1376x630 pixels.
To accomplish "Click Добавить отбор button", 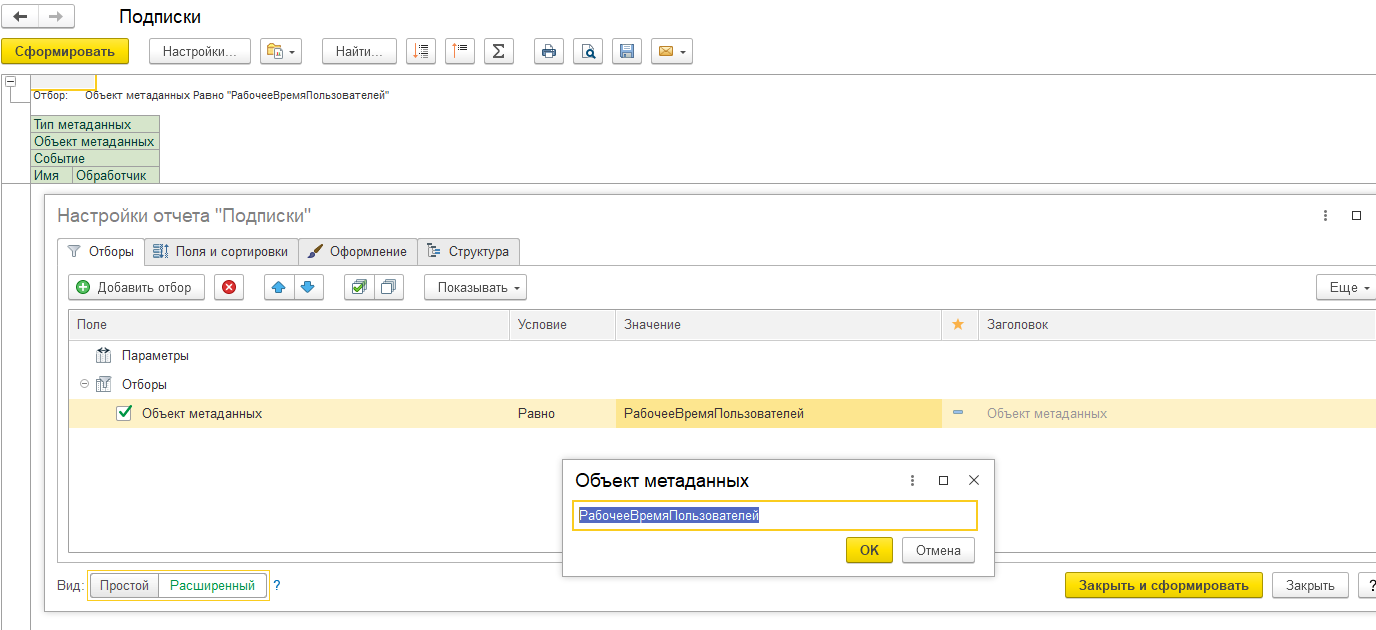I will [136, 287].
